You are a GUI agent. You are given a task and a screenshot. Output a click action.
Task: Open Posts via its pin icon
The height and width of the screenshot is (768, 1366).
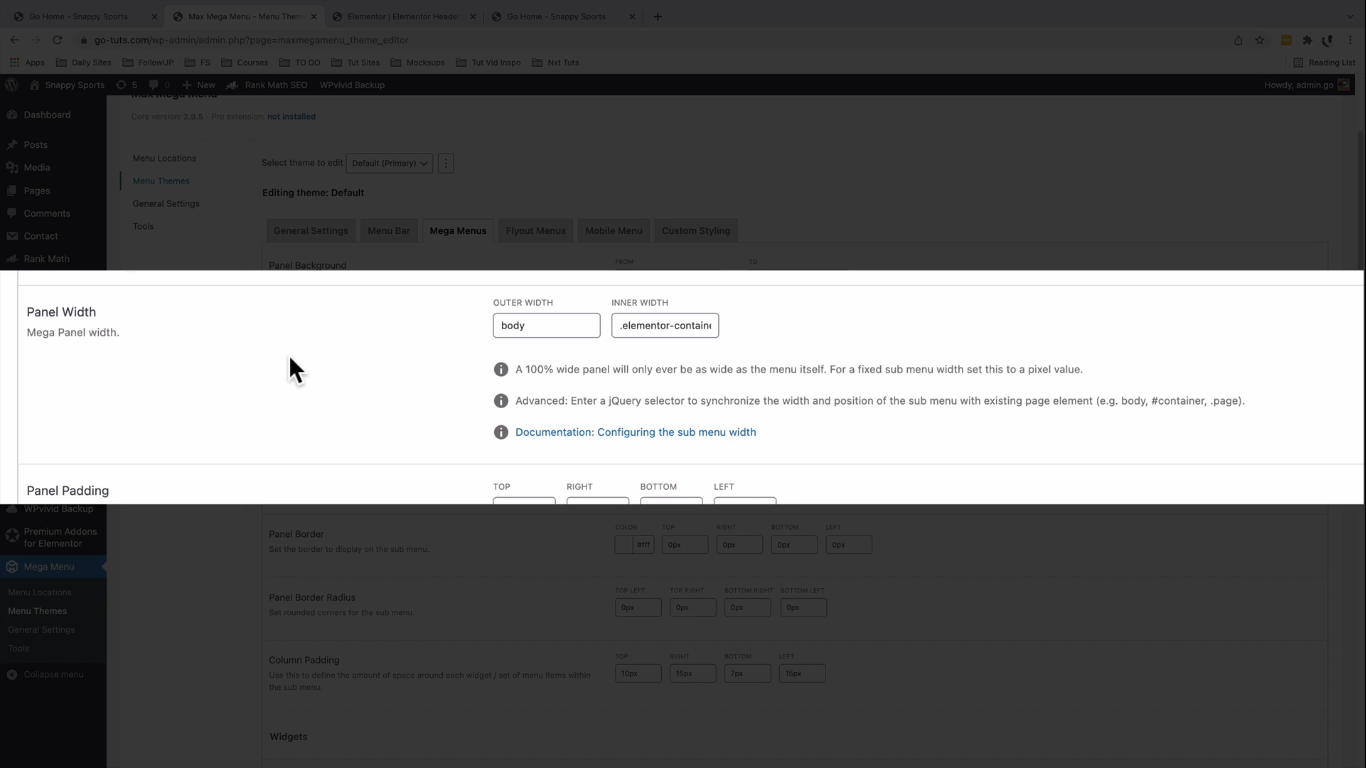12,145
